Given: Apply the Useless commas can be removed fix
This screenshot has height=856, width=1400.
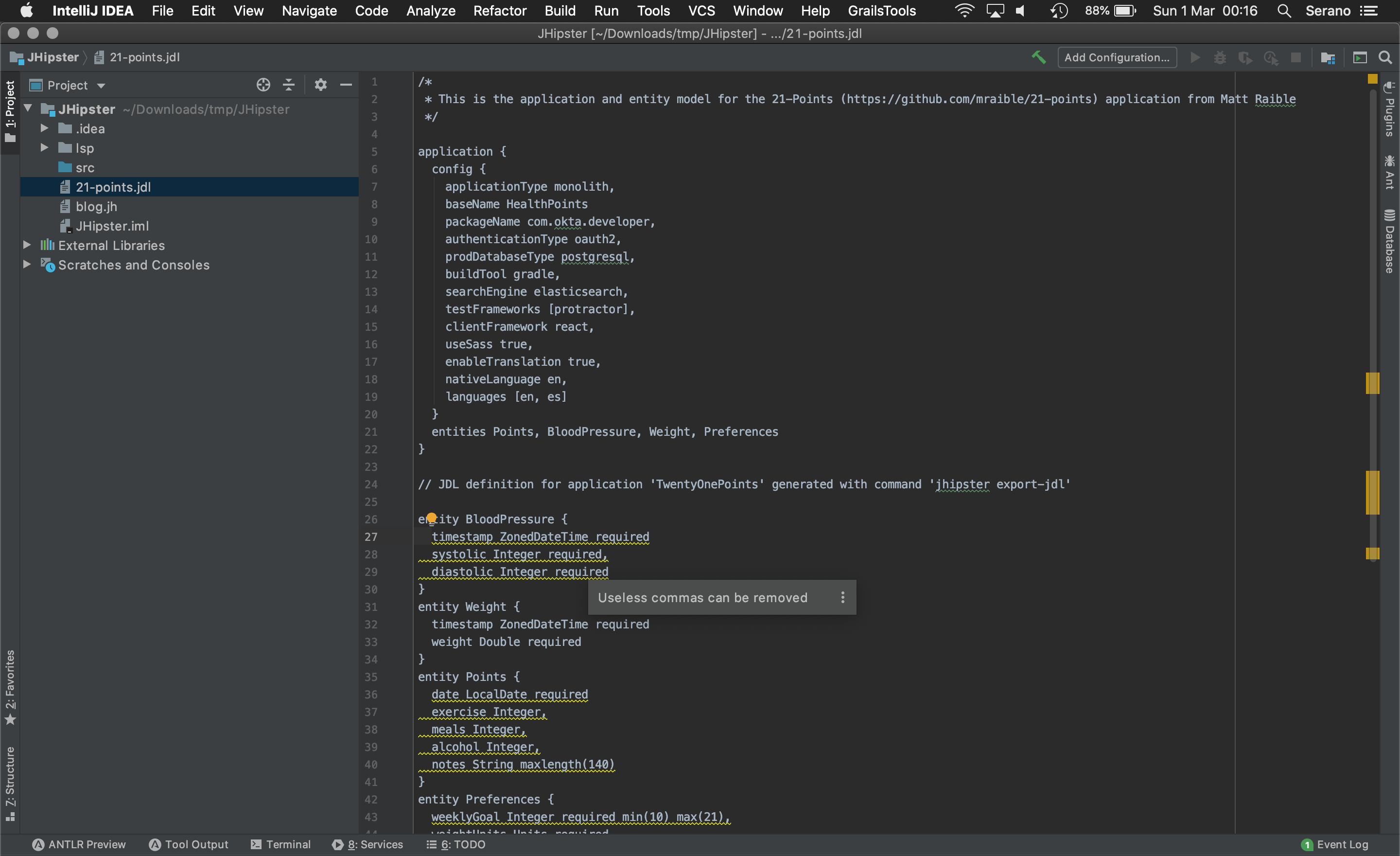Looking at the screenshot, I should pyautogui.click(x=702, y=597).
